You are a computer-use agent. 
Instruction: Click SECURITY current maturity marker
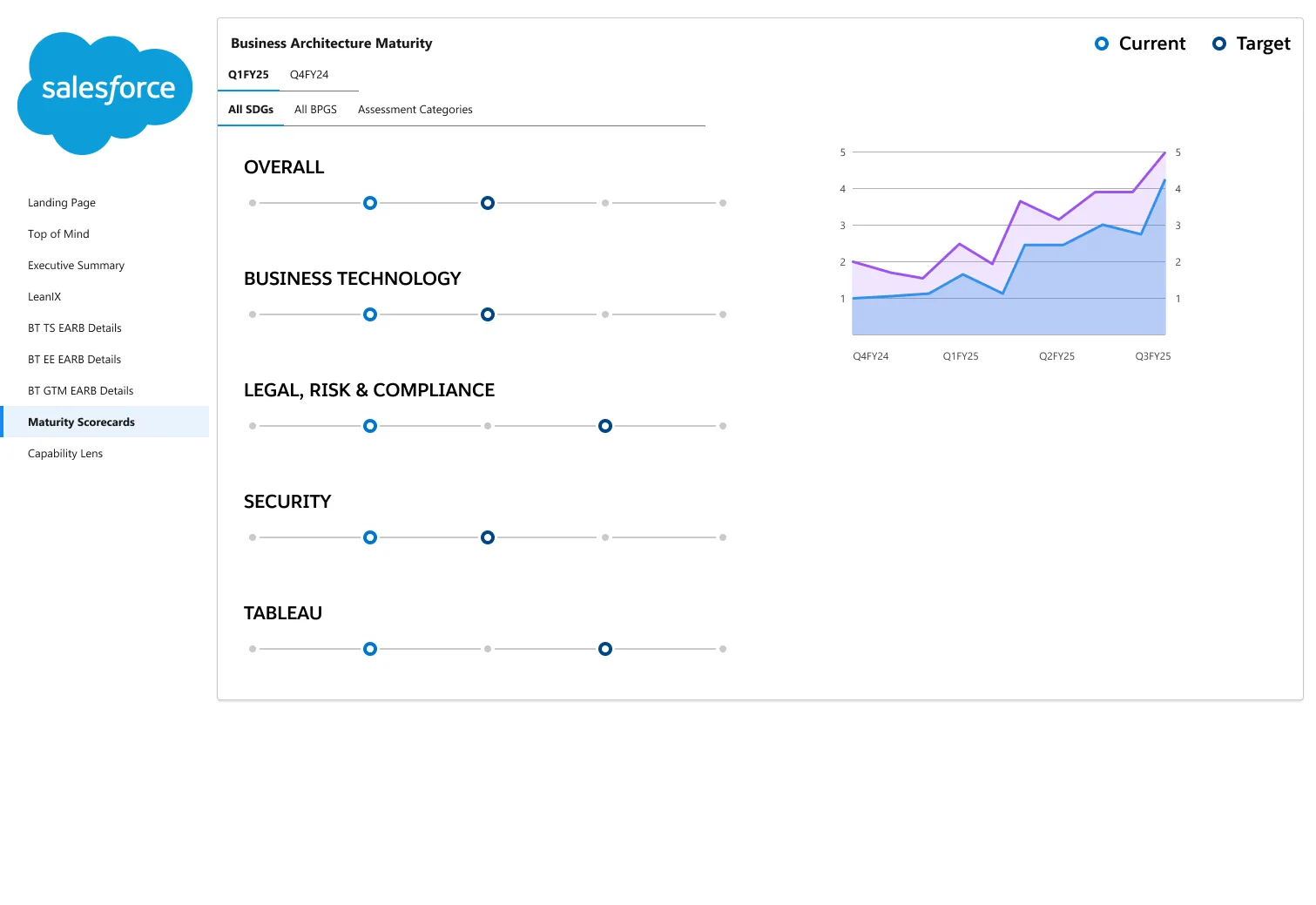coord(370,537)
